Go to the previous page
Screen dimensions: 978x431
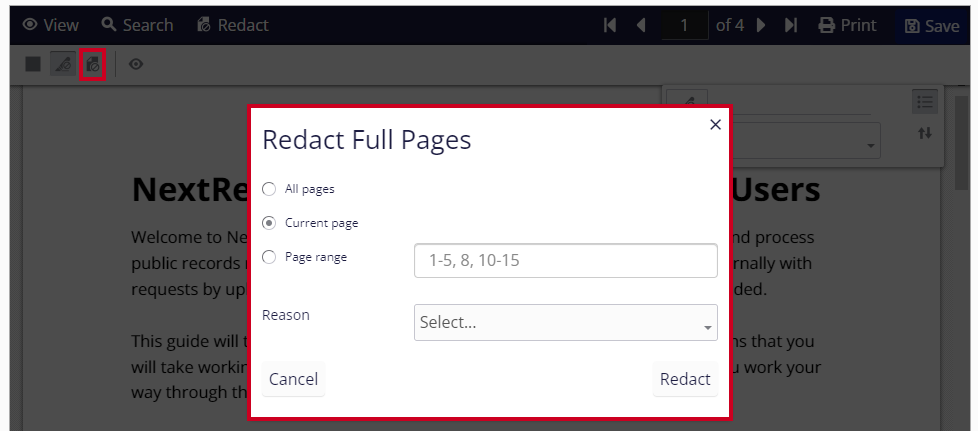641,25
